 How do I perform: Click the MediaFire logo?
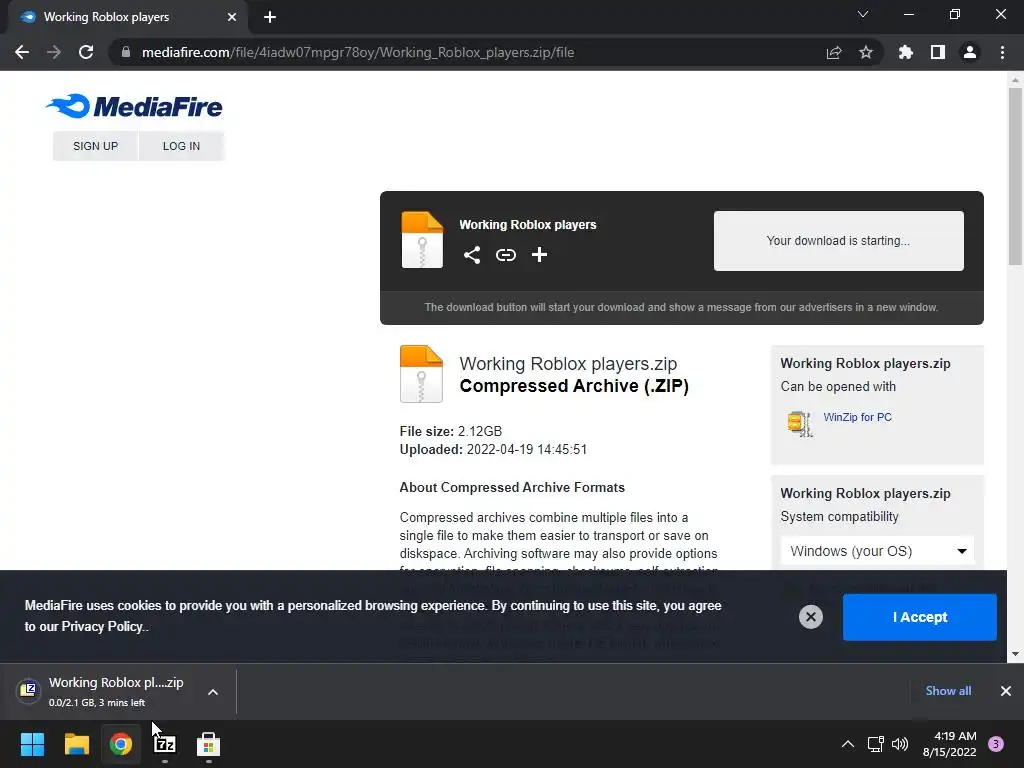point(134,106)
